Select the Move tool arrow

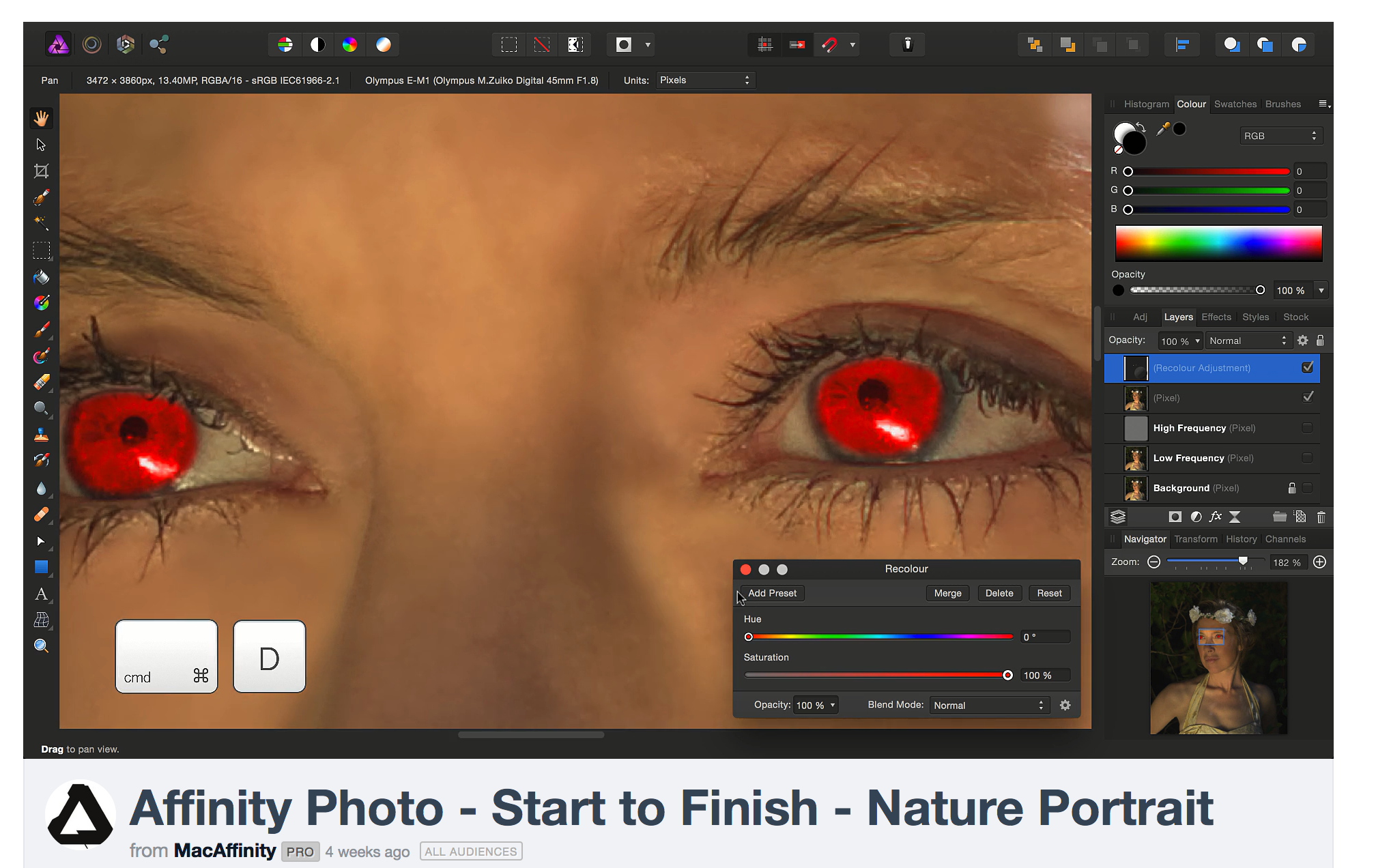coord(41,145)
